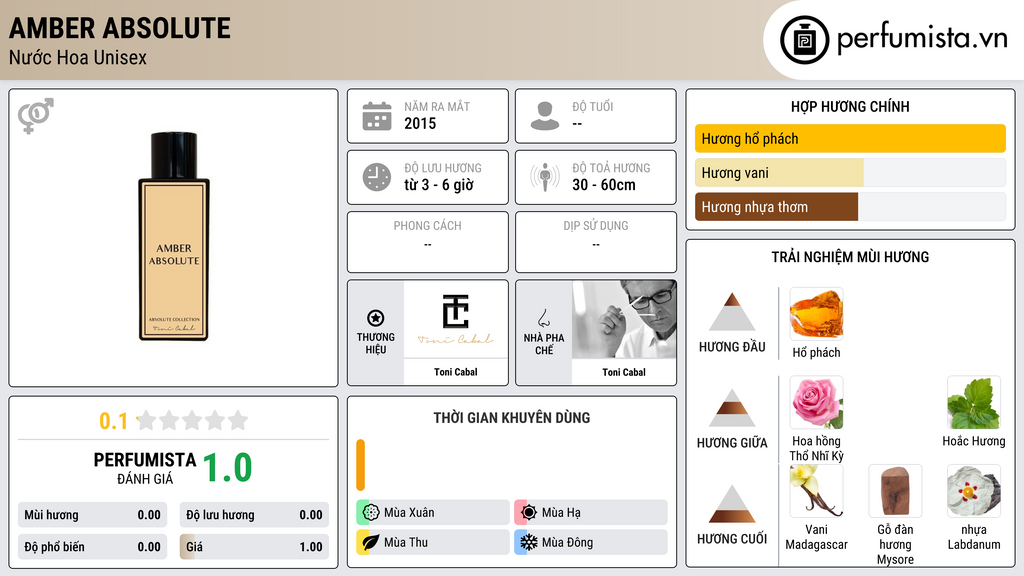The width and height of the screenshot is (1024, 576).
Task: Click the person silhouette age icon
Action: (x=545, y=116)
